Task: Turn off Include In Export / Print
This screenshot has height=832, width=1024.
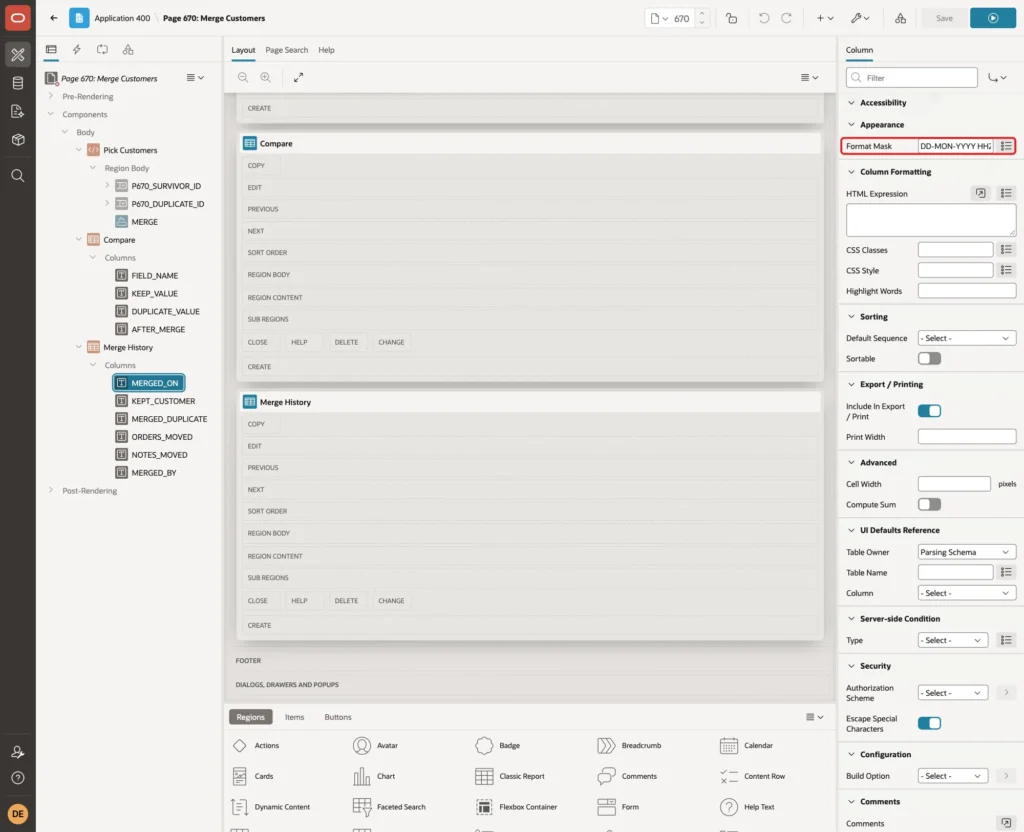Action: pos(929,411)
